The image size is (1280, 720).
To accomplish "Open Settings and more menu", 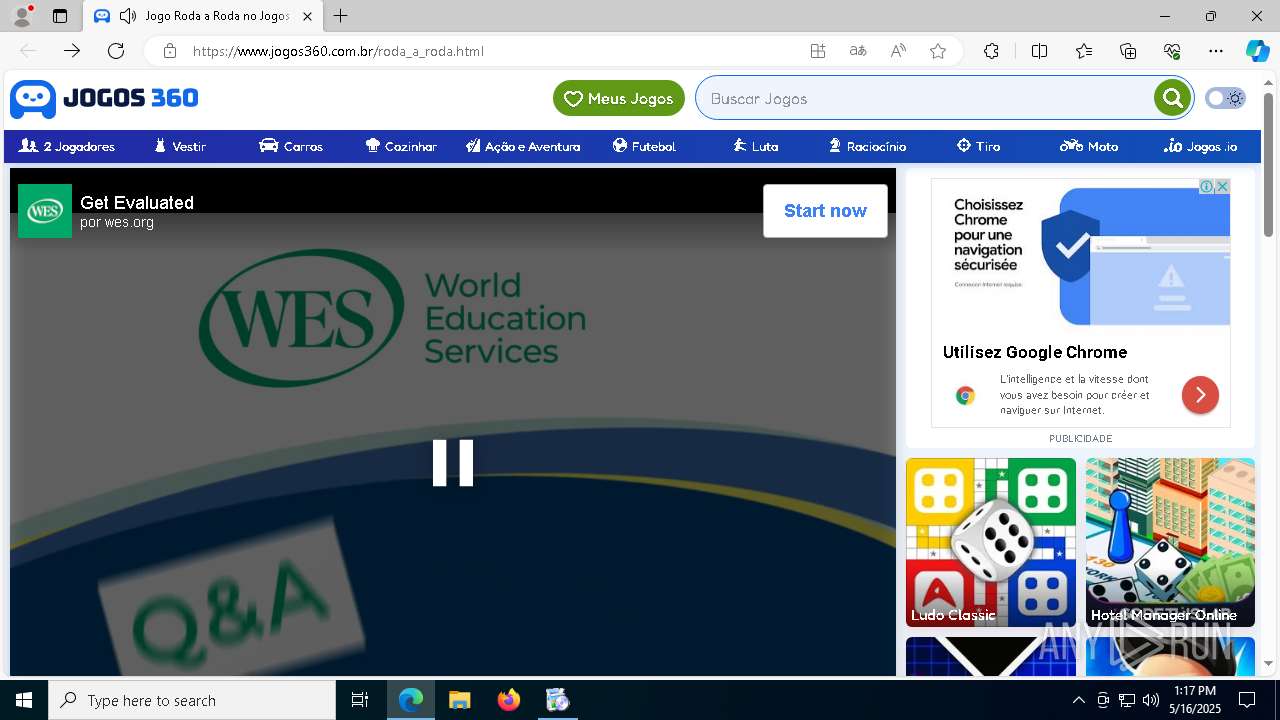I will (x=1216, y=51).
